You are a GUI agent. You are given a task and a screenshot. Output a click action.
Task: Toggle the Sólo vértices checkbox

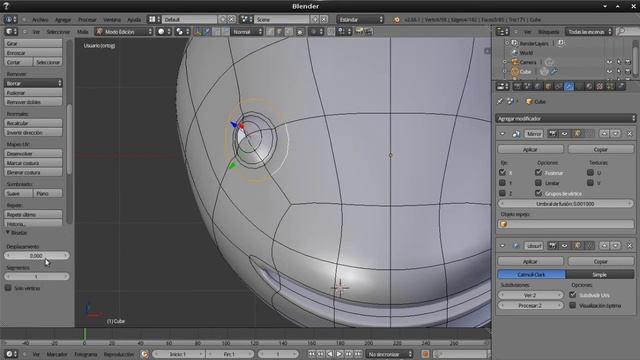[8, 288]
